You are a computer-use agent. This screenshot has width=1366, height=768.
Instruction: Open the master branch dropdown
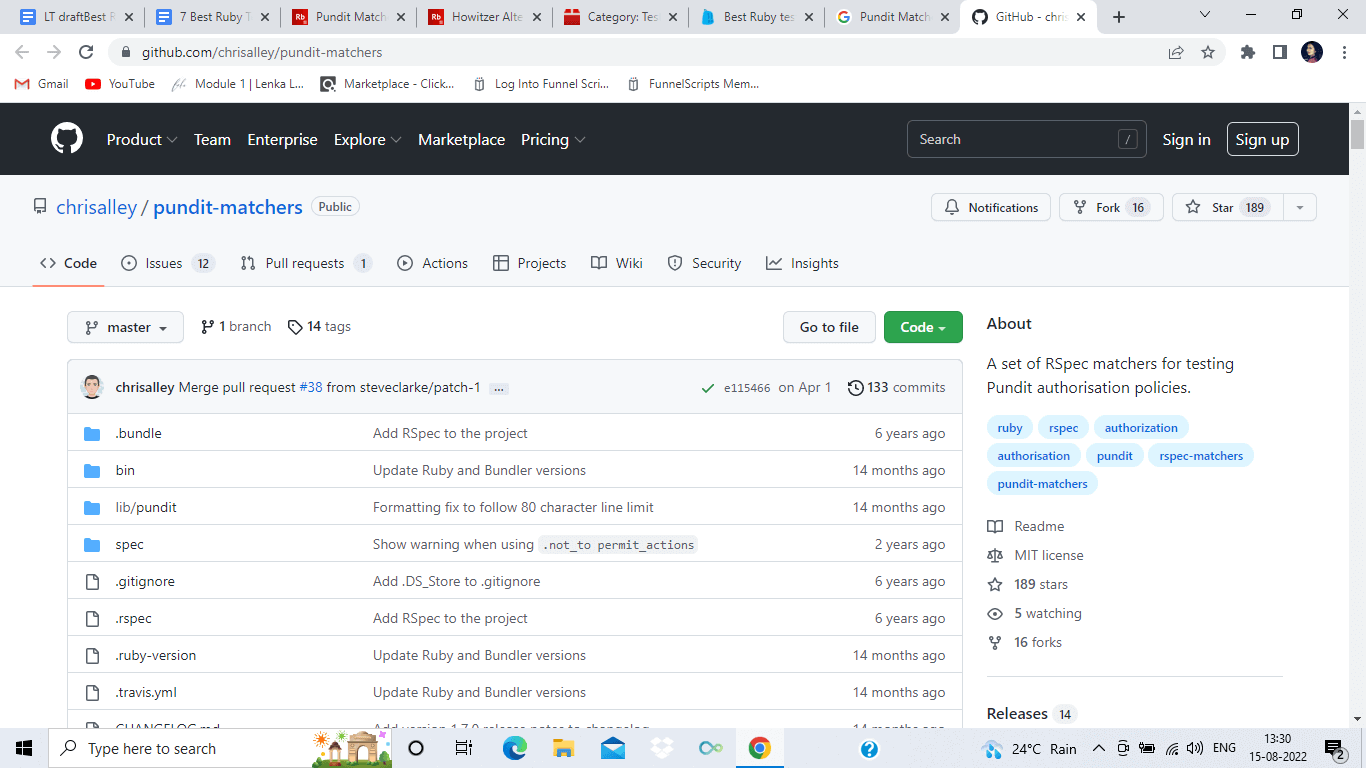point(125,327)
